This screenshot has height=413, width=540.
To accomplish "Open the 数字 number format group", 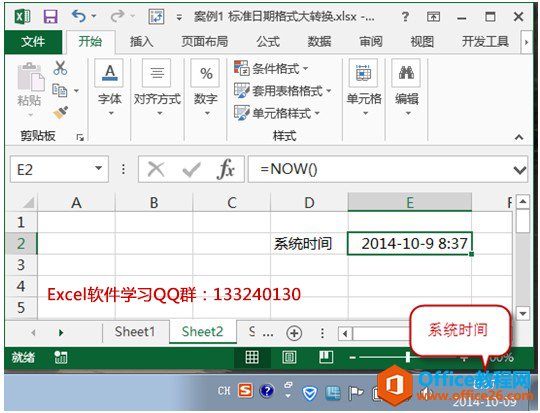I will tap(206, 89).
